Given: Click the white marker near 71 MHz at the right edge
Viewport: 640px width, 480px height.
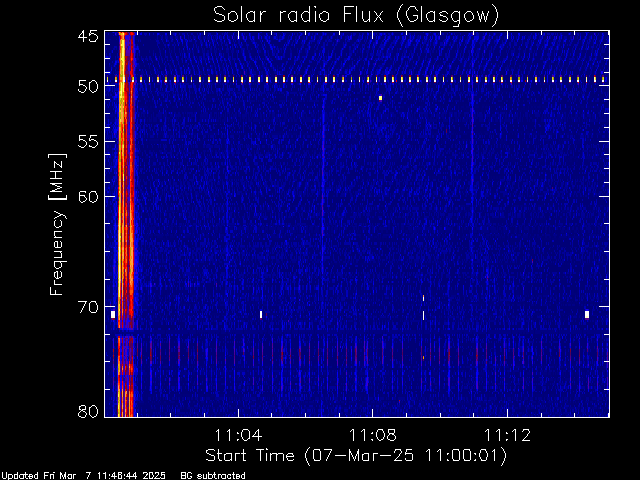Looking at the screenshot, I should [587, 314].
